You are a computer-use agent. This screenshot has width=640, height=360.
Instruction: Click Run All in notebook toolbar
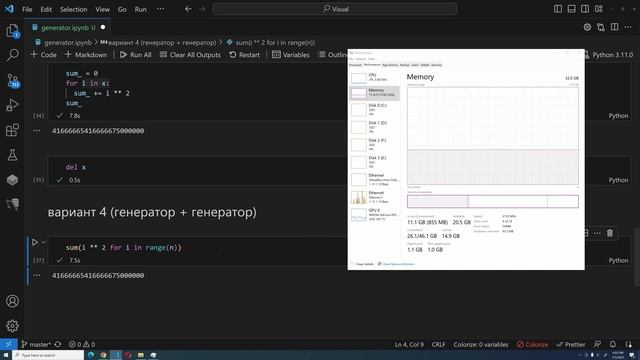point(136,55)
